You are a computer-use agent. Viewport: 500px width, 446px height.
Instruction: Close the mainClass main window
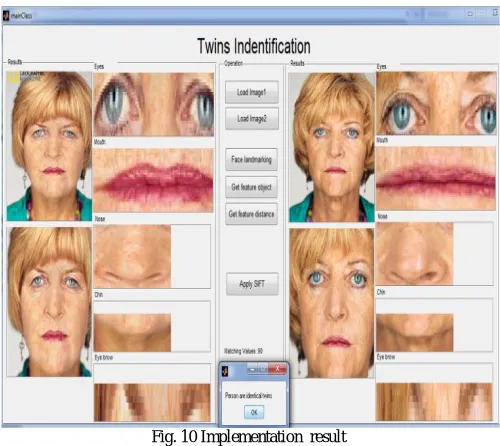495,13
